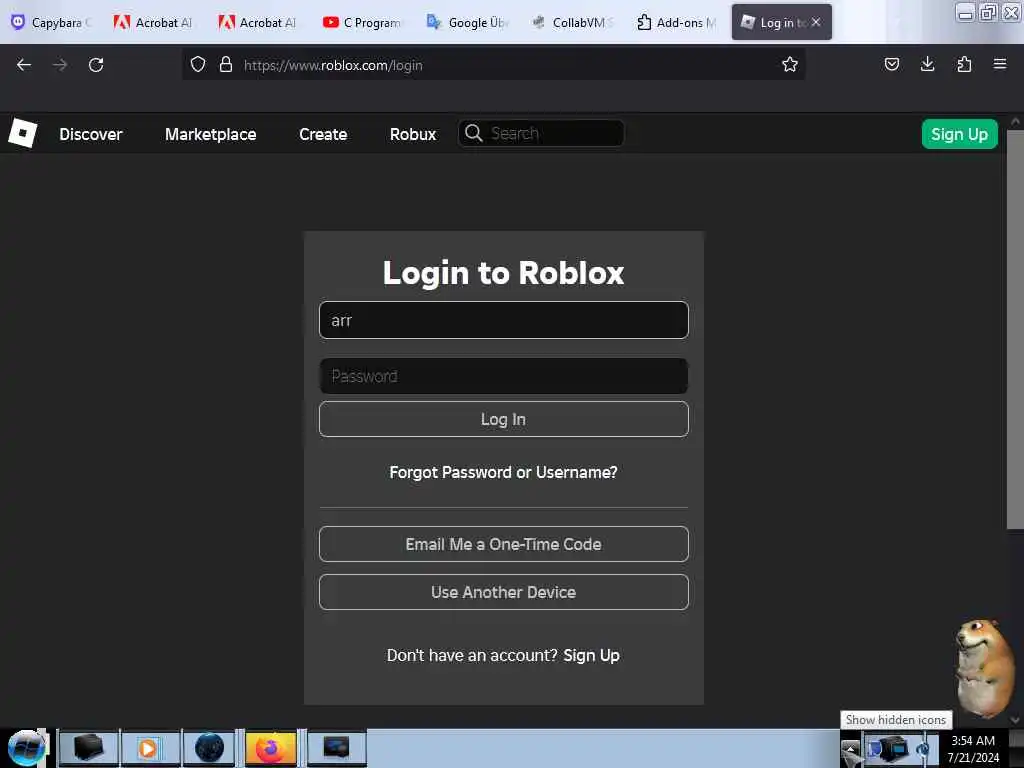The width and height of the screenshot is (1024, 768).
Task: Click the Log In button
Action: coord(504,419)
